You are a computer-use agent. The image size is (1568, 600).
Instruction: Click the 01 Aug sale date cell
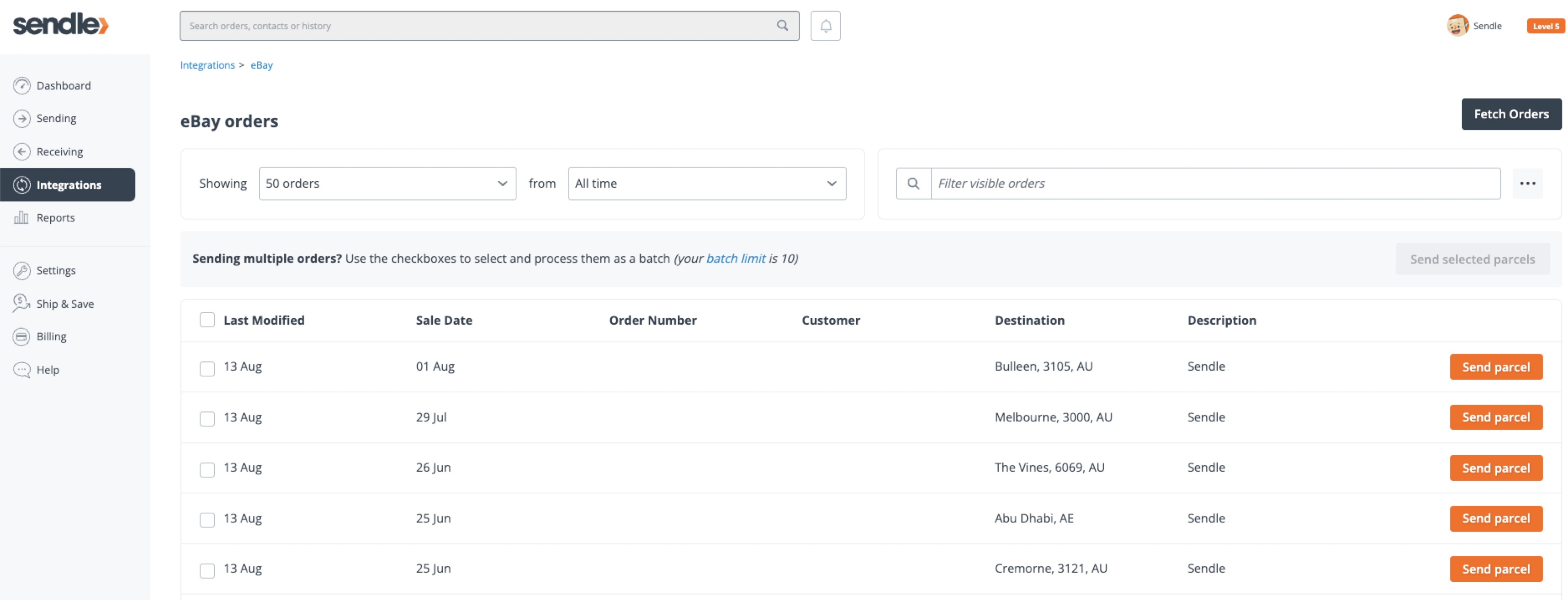pyautogui.click(x=435, y=366)
